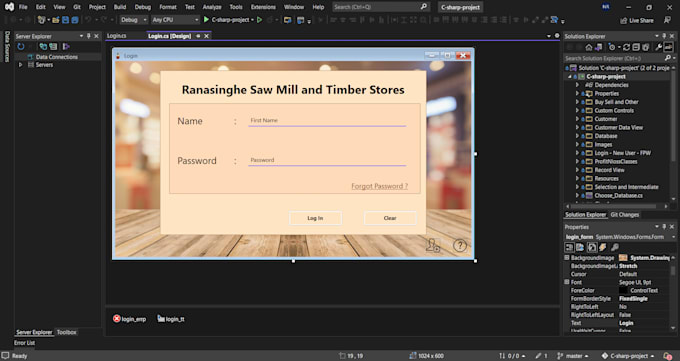Click the help question mark on form

tap(460, 246)
